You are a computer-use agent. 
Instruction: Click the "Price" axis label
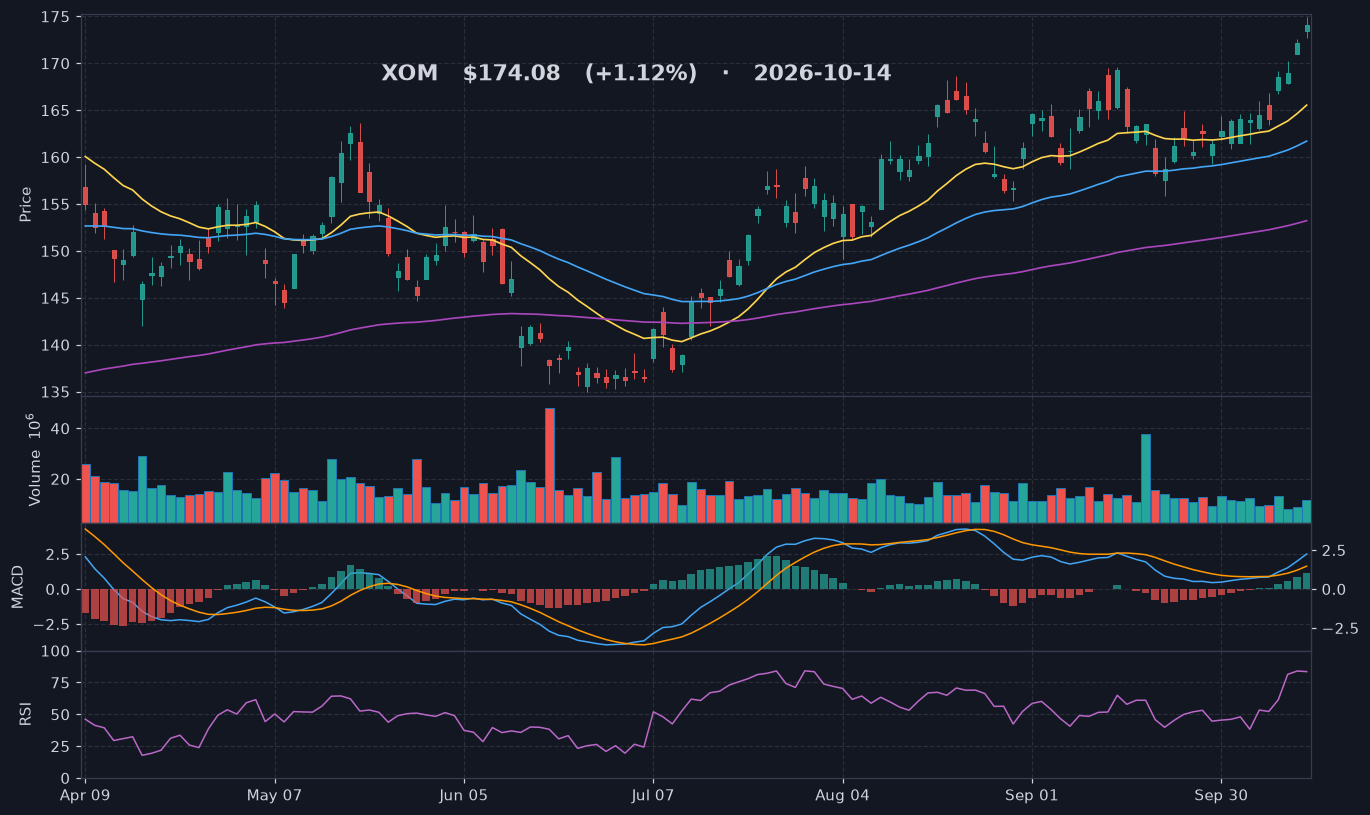pos(26,204)
